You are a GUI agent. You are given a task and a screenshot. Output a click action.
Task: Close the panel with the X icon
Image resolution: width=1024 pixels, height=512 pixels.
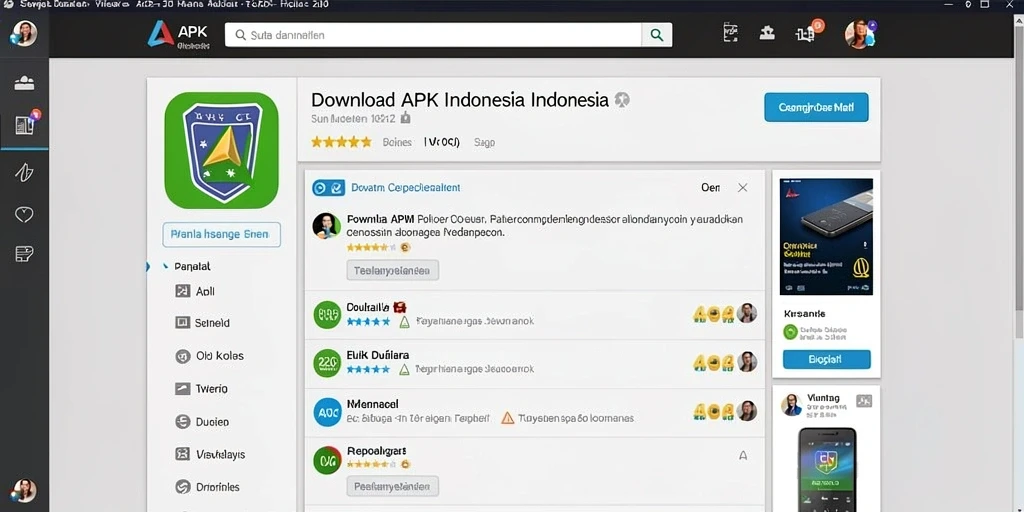pyautogui.click(x=743, y=187)
